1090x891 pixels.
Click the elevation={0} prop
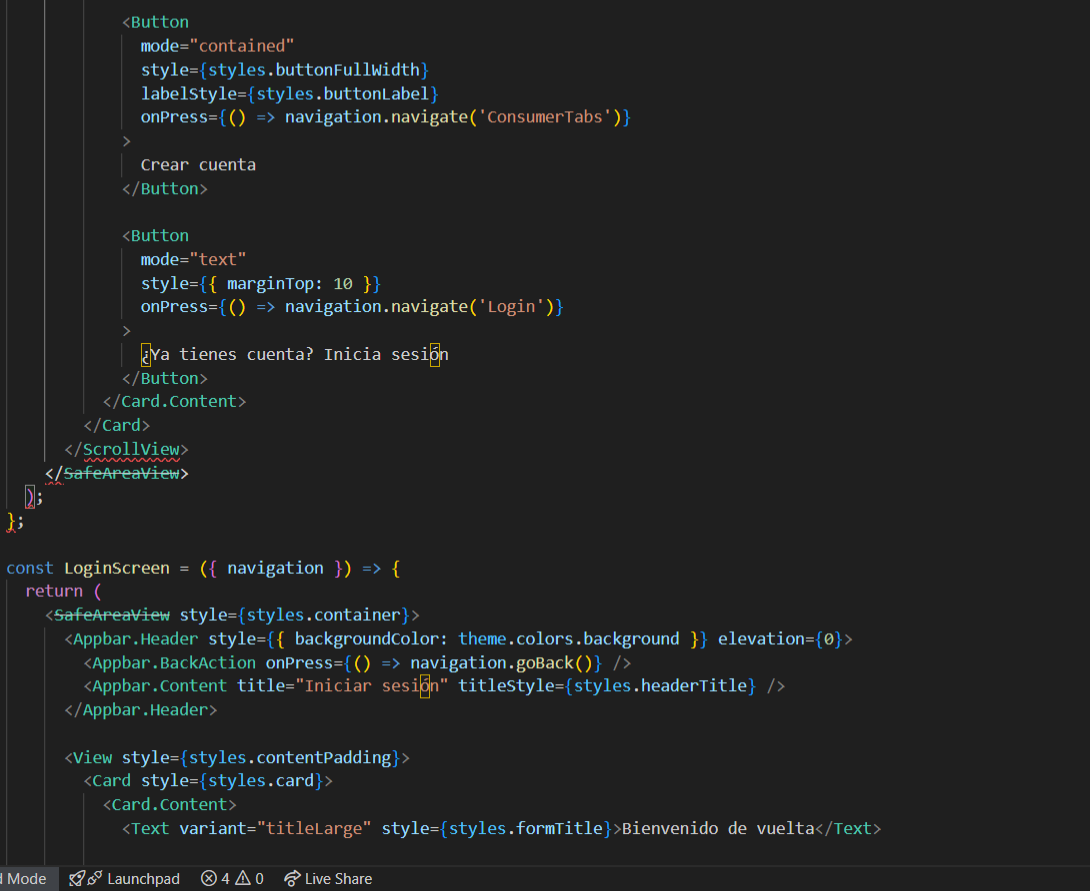click(781, 639)
